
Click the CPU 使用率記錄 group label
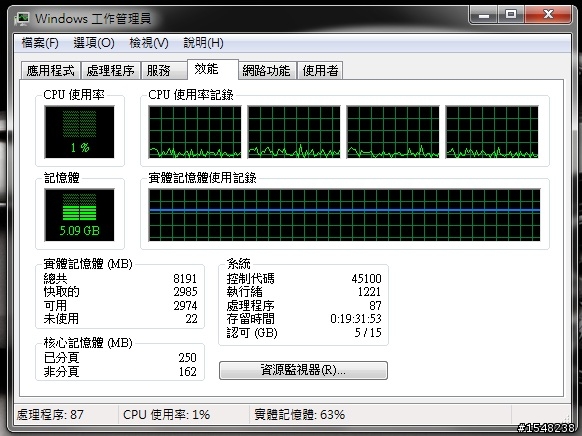point(191,95)
